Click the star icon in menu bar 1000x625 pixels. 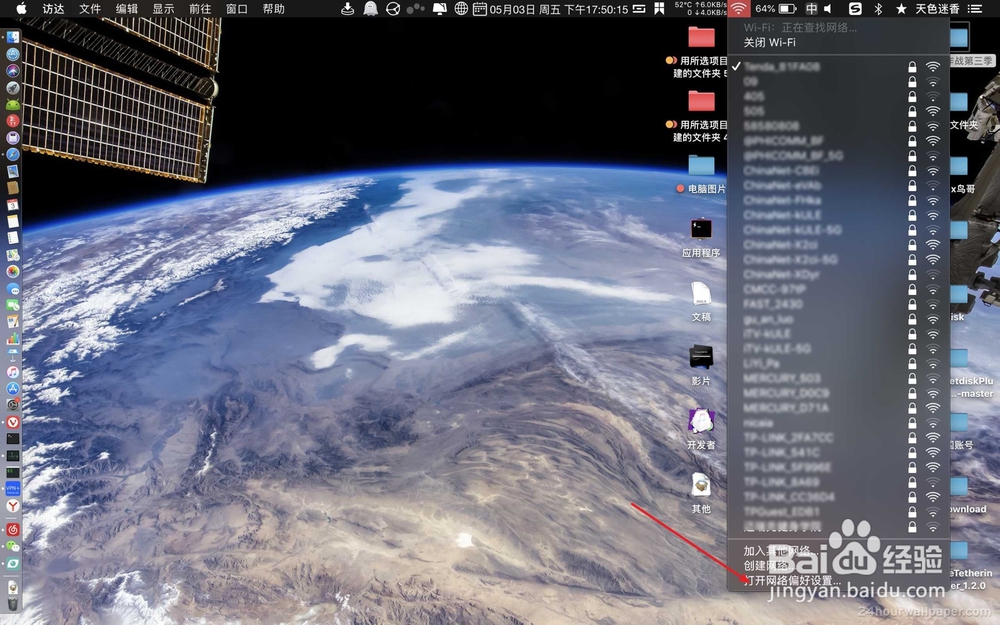click(901, 8)
